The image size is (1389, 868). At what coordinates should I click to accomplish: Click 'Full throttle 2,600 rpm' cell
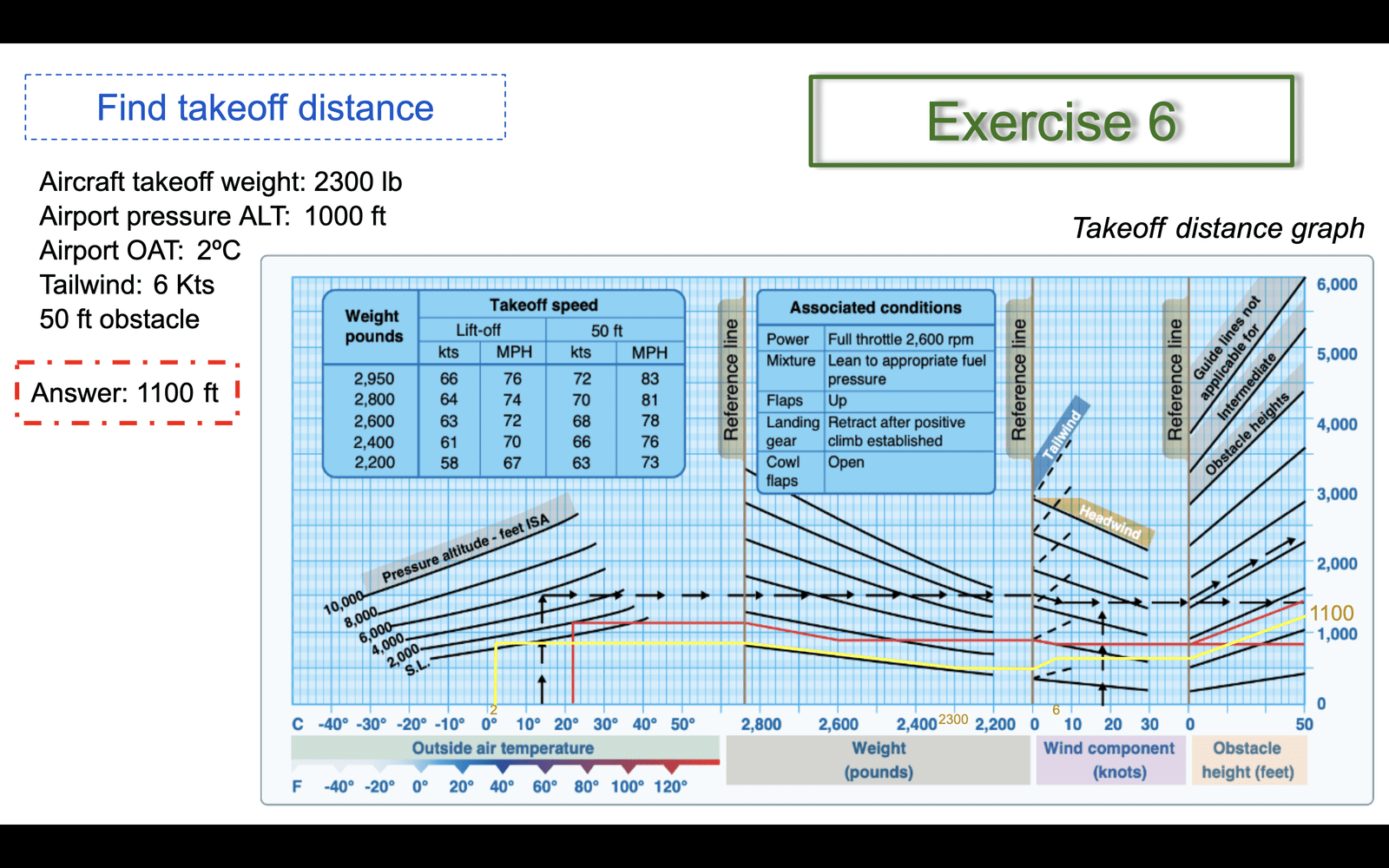point(900,339)
